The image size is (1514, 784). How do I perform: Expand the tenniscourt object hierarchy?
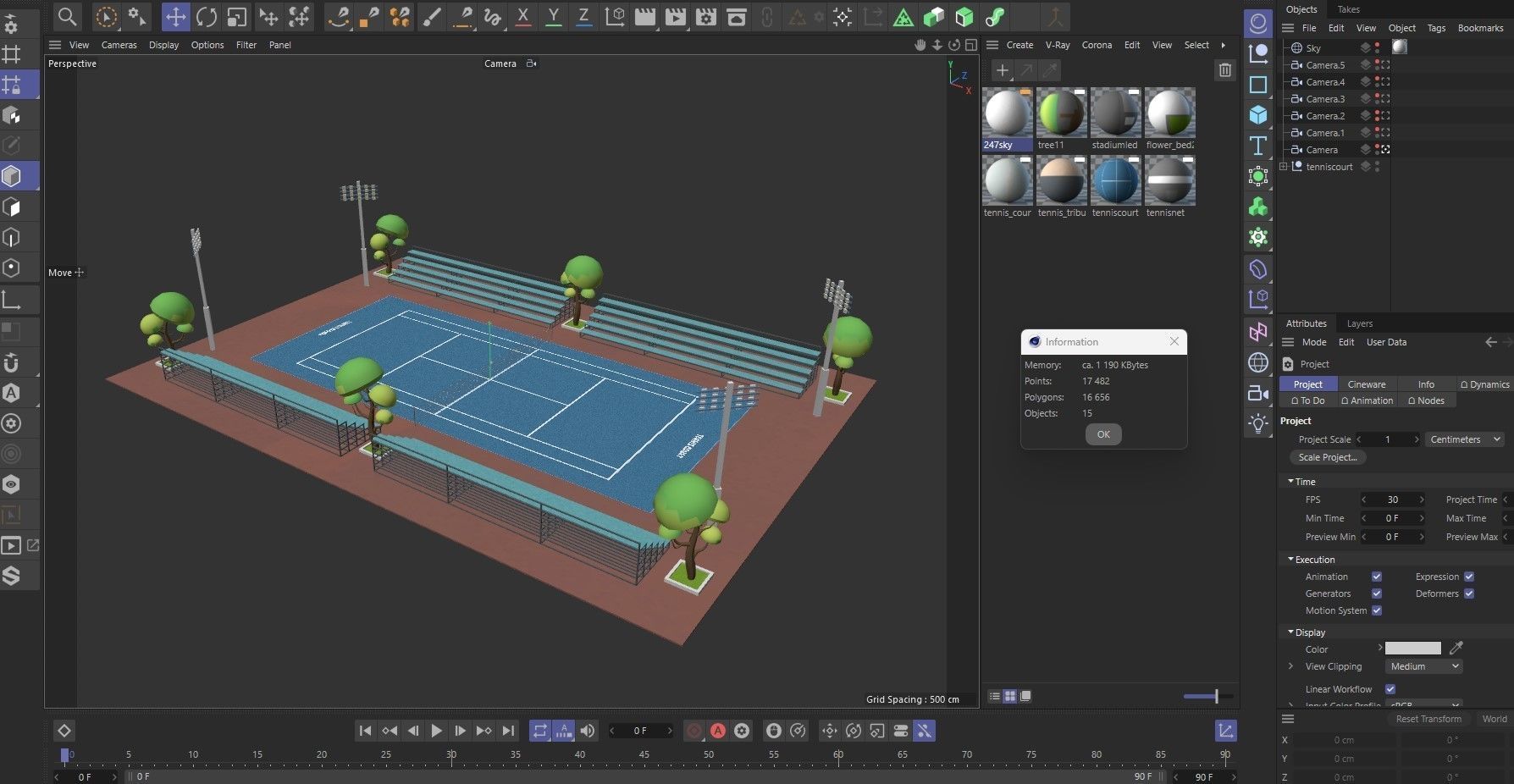1284,167
